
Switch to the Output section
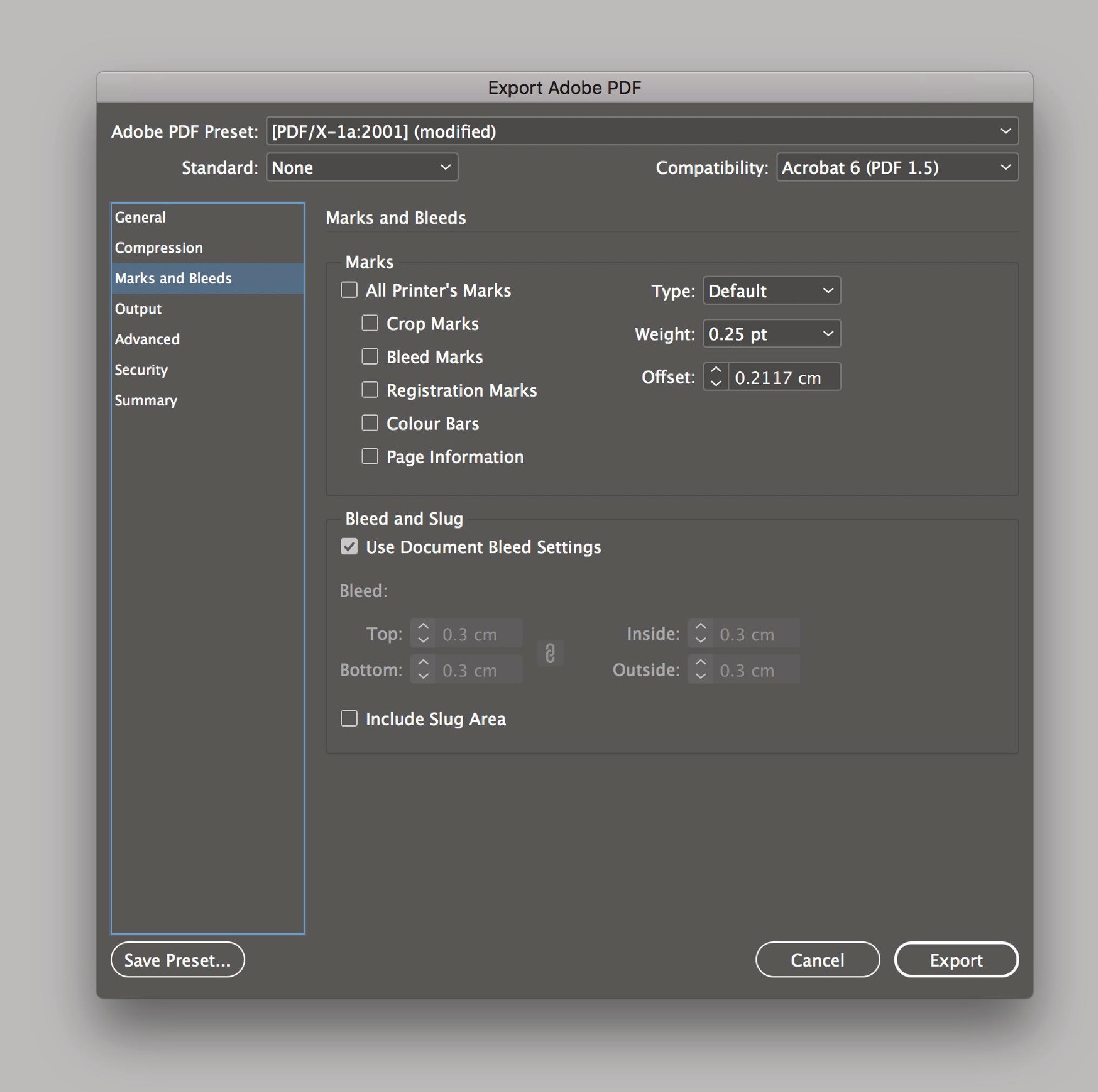(138, 309)
